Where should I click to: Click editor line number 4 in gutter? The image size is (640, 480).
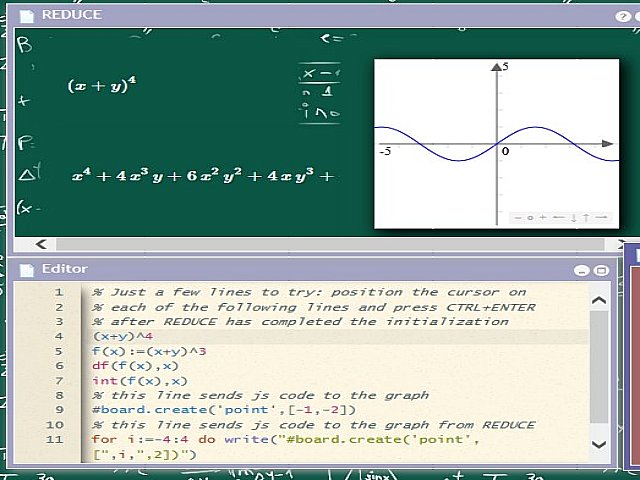pos(59,336)
